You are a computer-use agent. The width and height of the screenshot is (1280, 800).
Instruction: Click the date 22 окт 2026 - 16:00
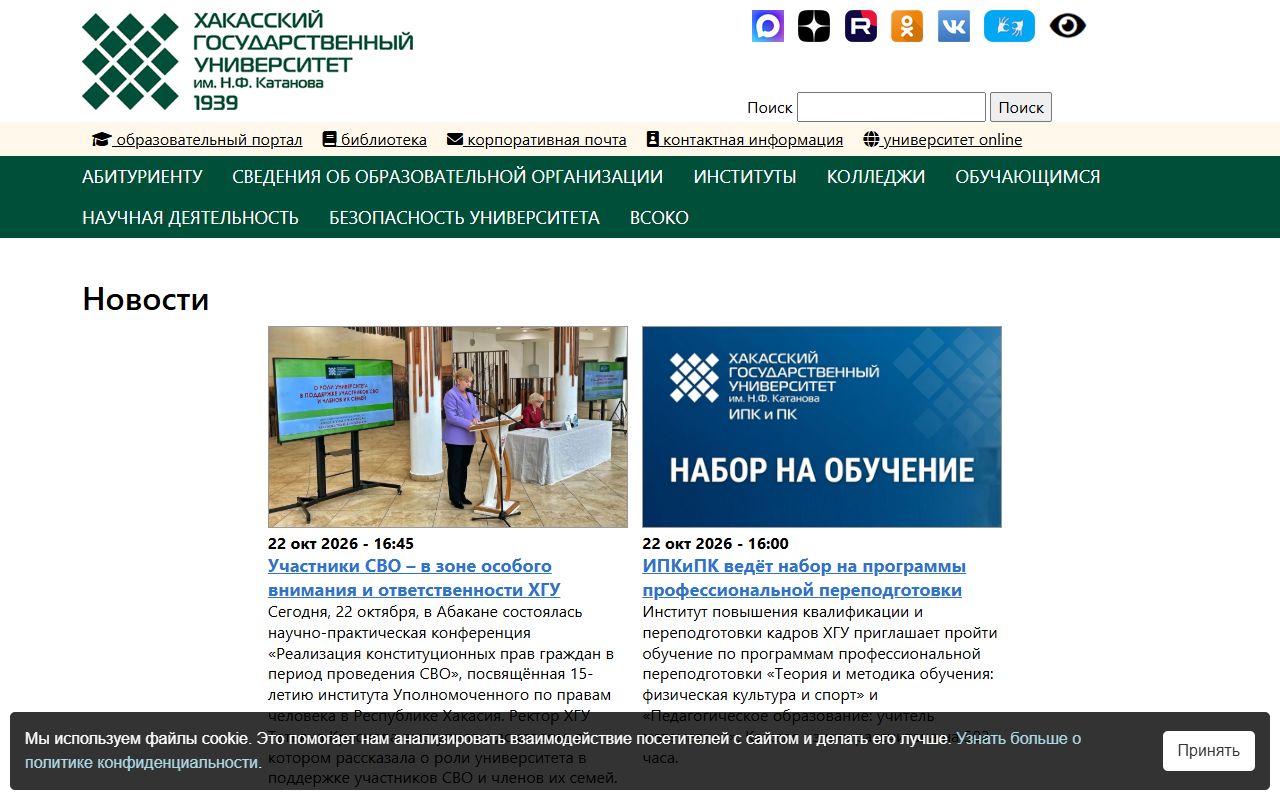715,544
